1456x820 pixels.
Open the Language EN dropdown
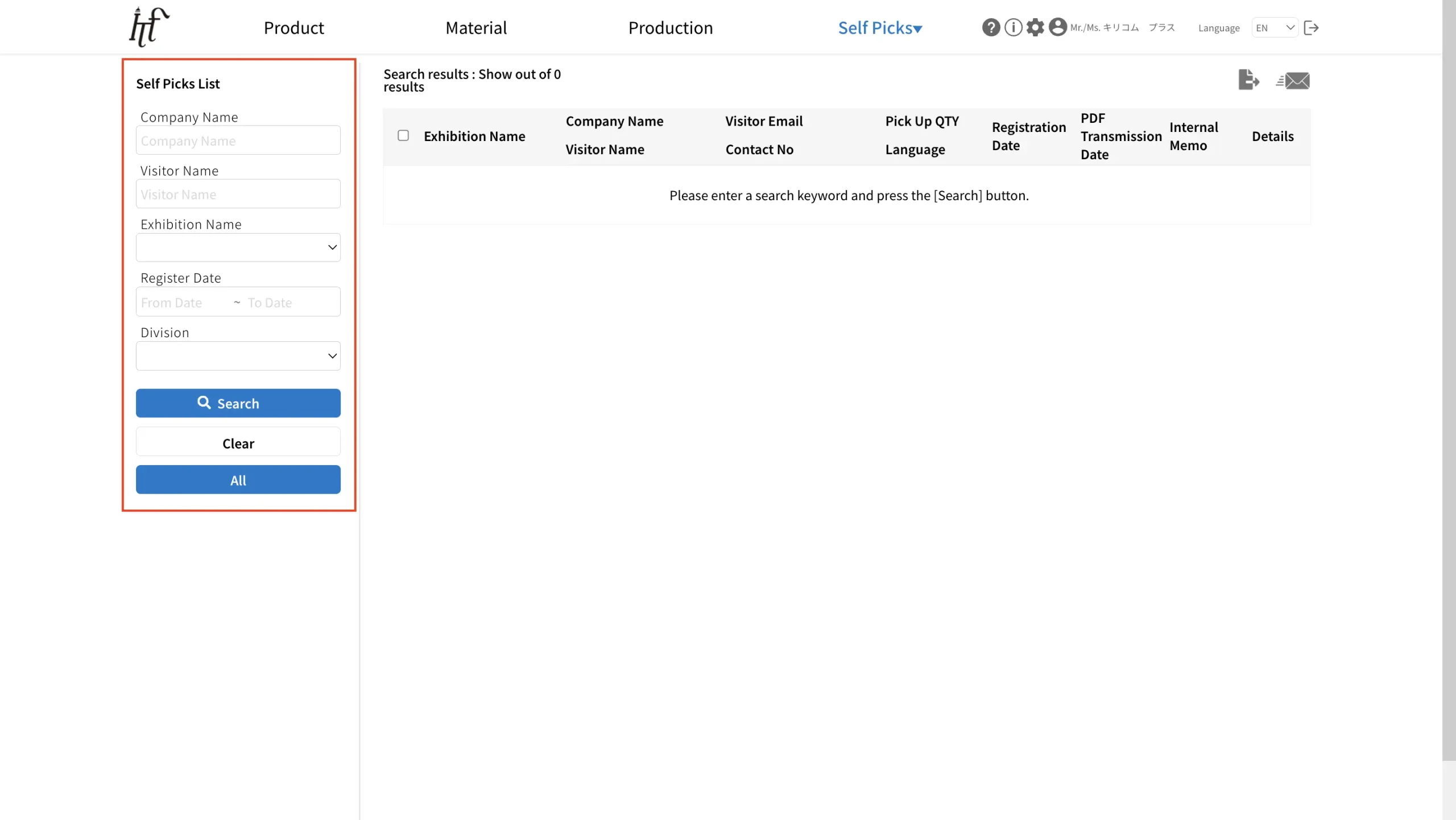pos(1275,27)
